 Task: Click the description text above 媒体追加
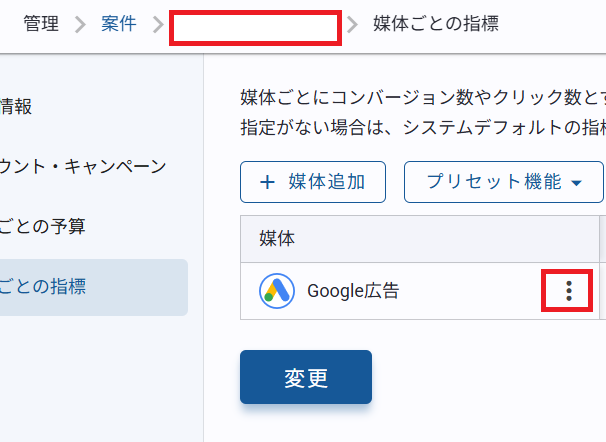pos(422,113)
